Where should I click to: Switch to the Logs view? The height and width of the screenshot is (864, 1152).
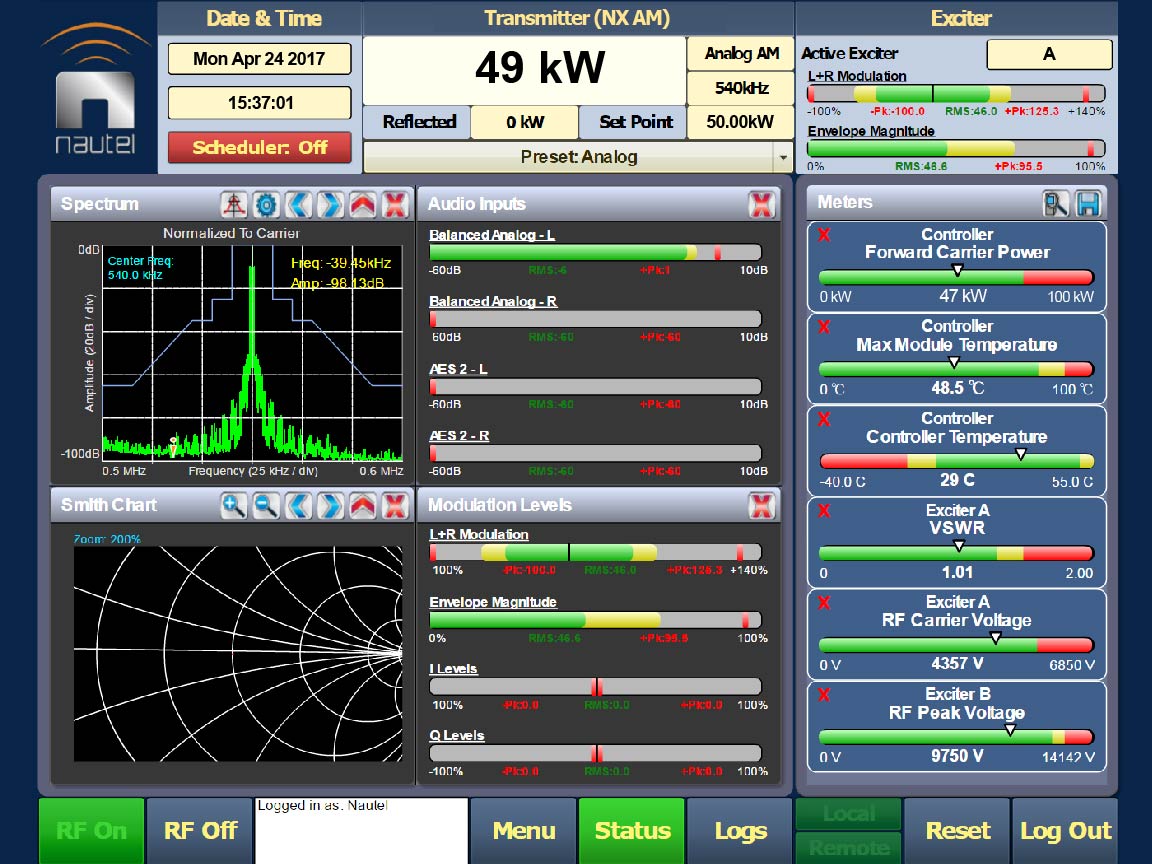(739, 831)
